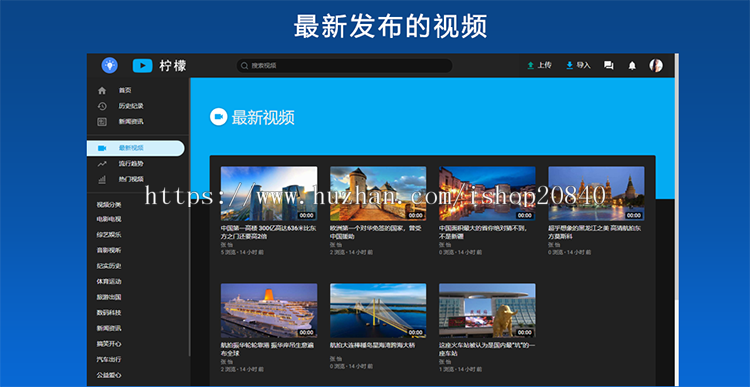
Task: Open the 汽车出行 category
Action: [x=109, y=359]
